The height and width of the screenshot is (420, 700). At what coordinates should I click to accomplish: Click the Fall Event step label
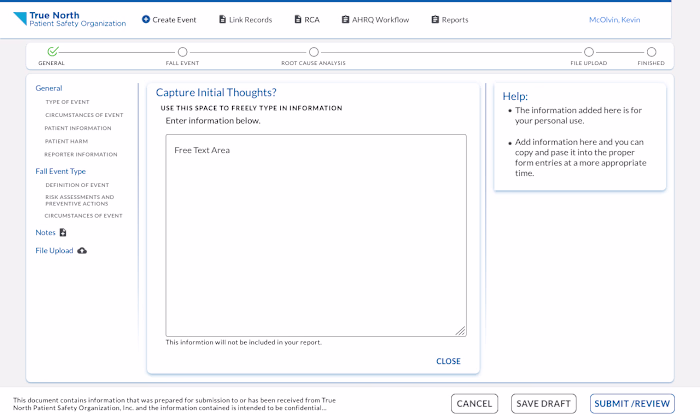click(182, 63)
